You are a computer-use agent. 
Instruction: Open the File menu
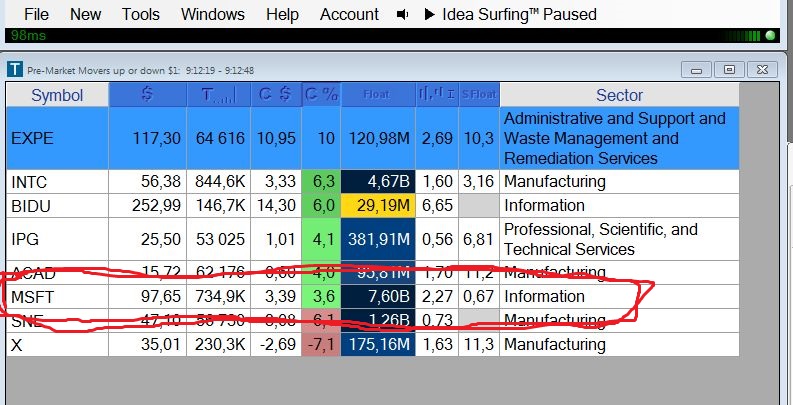coord(36,14)
